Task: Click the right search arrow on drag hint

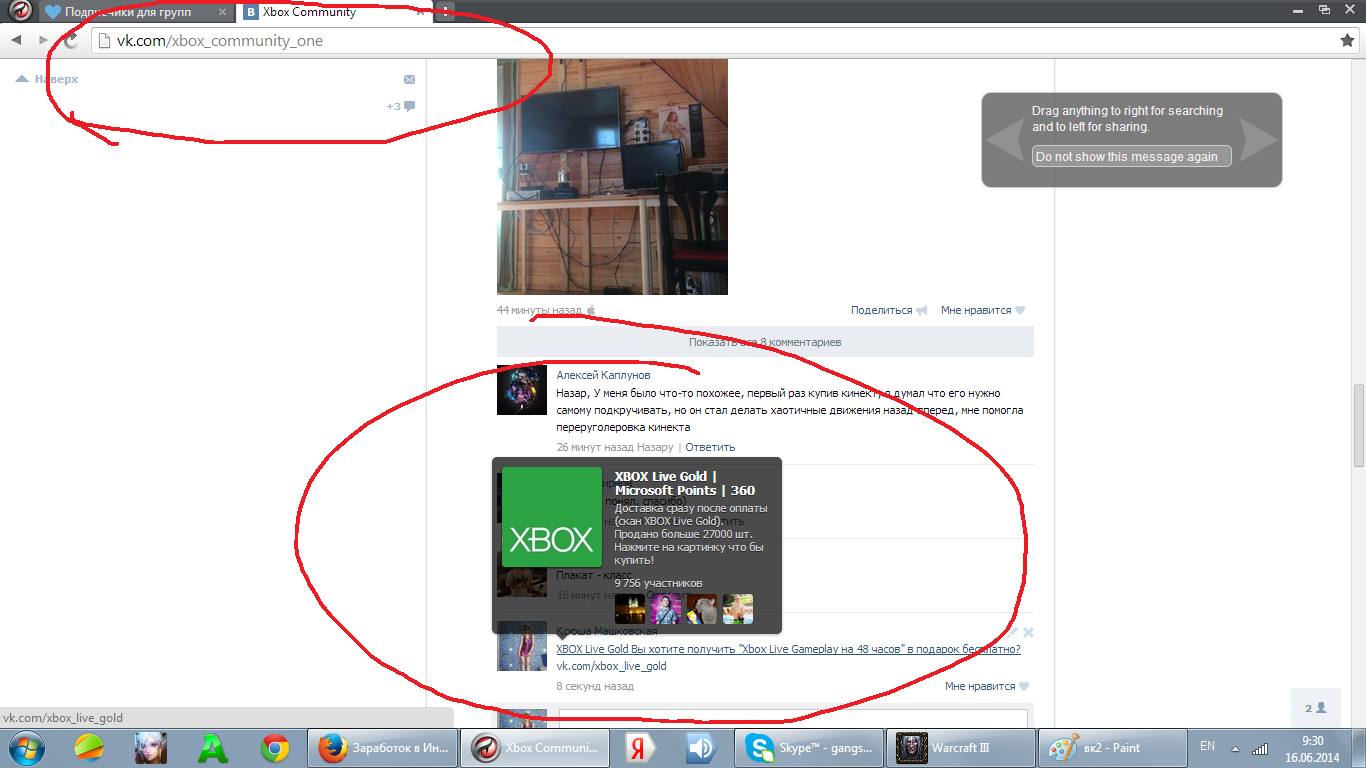Action: pyautogui.click(x=1258, y=140)
